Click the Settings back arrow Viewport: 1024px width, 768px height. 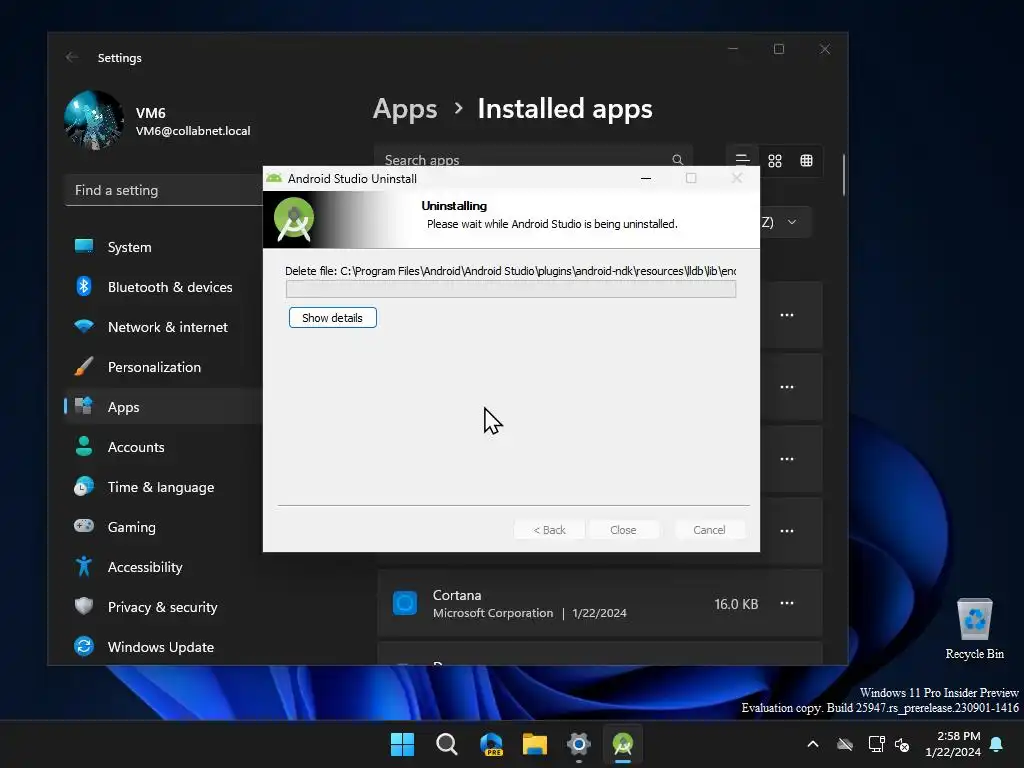(72, 57)
